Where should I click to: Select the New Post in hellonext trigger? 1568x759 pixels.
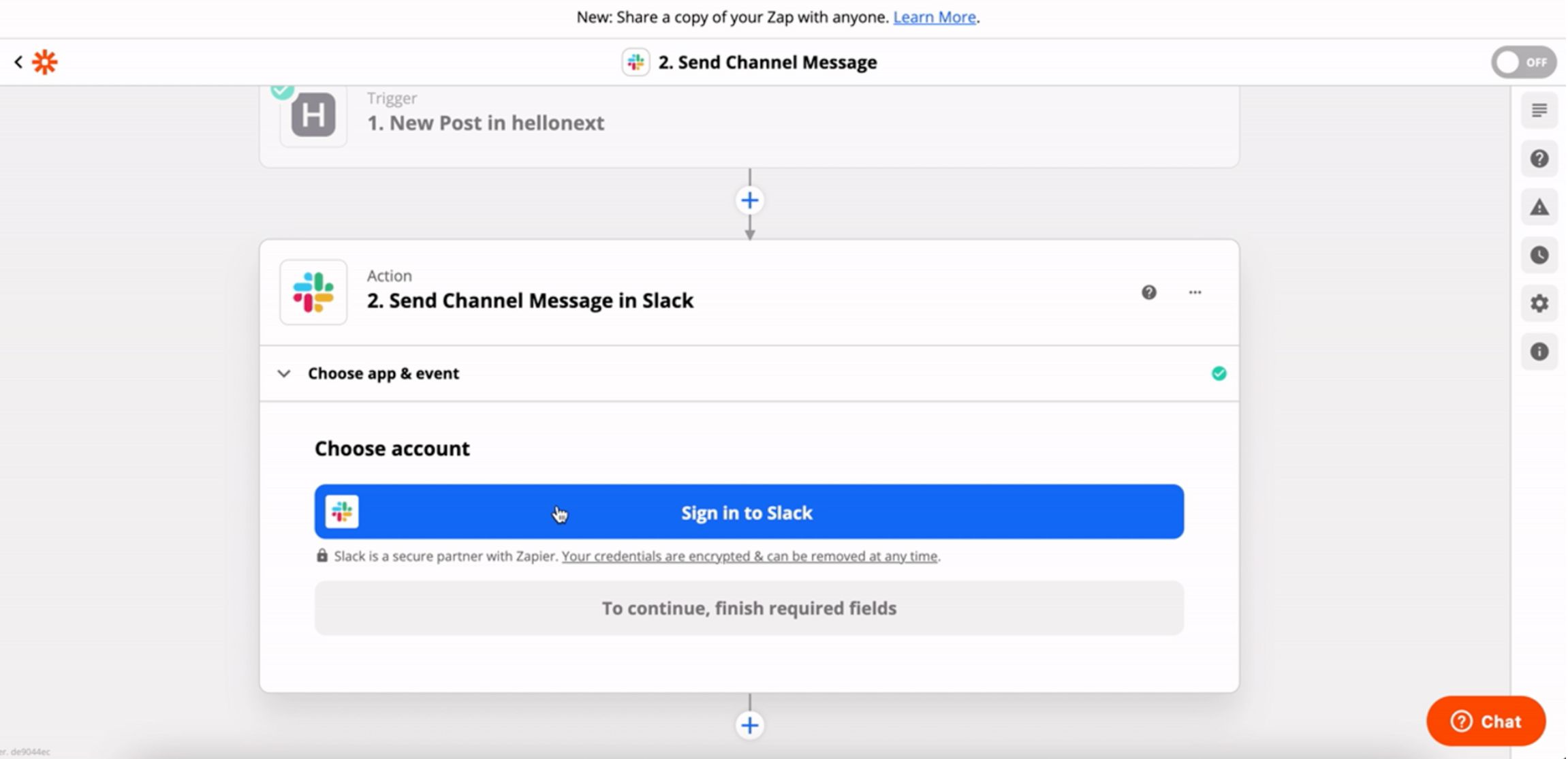pos(486,123)
